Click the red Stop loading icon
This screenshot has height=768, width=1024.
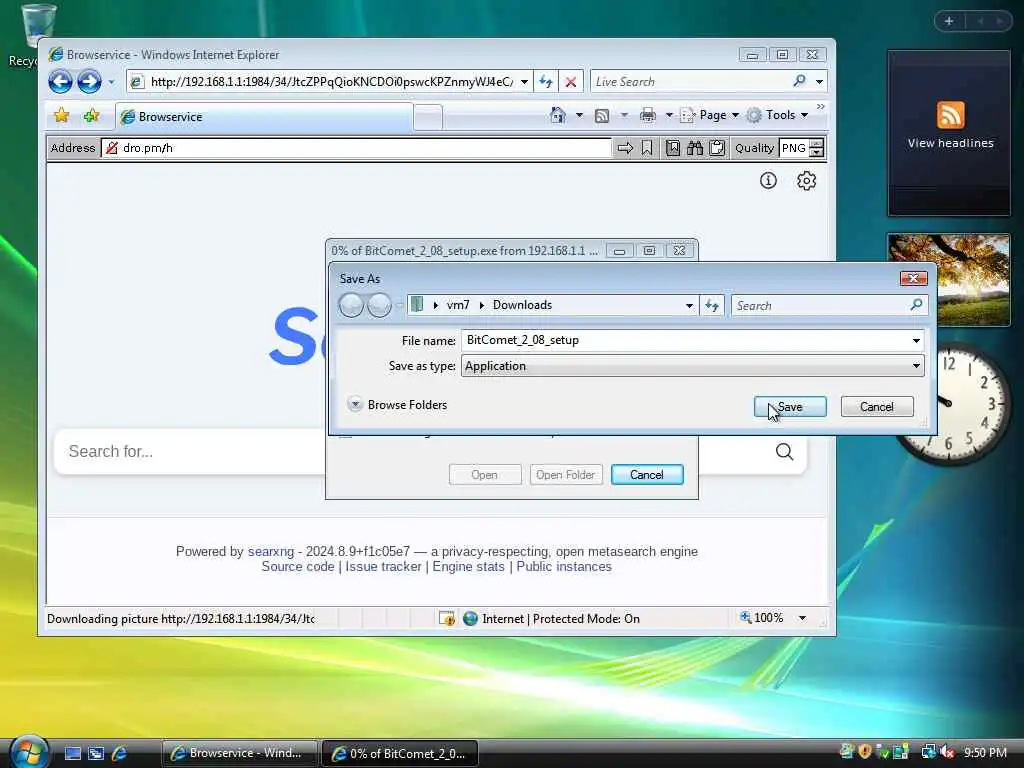571,82
